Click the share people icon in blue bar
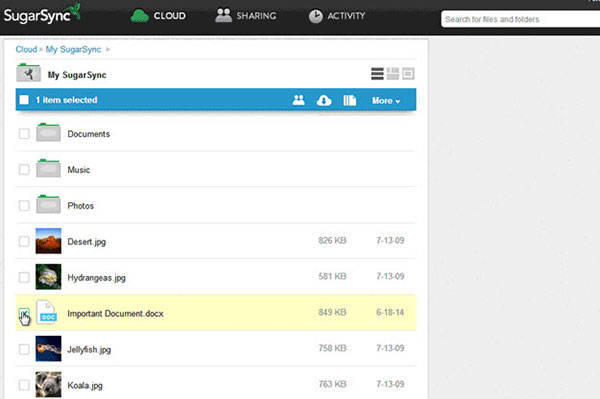The width and height of the screenshot is (600, 399). pos(298,100)
